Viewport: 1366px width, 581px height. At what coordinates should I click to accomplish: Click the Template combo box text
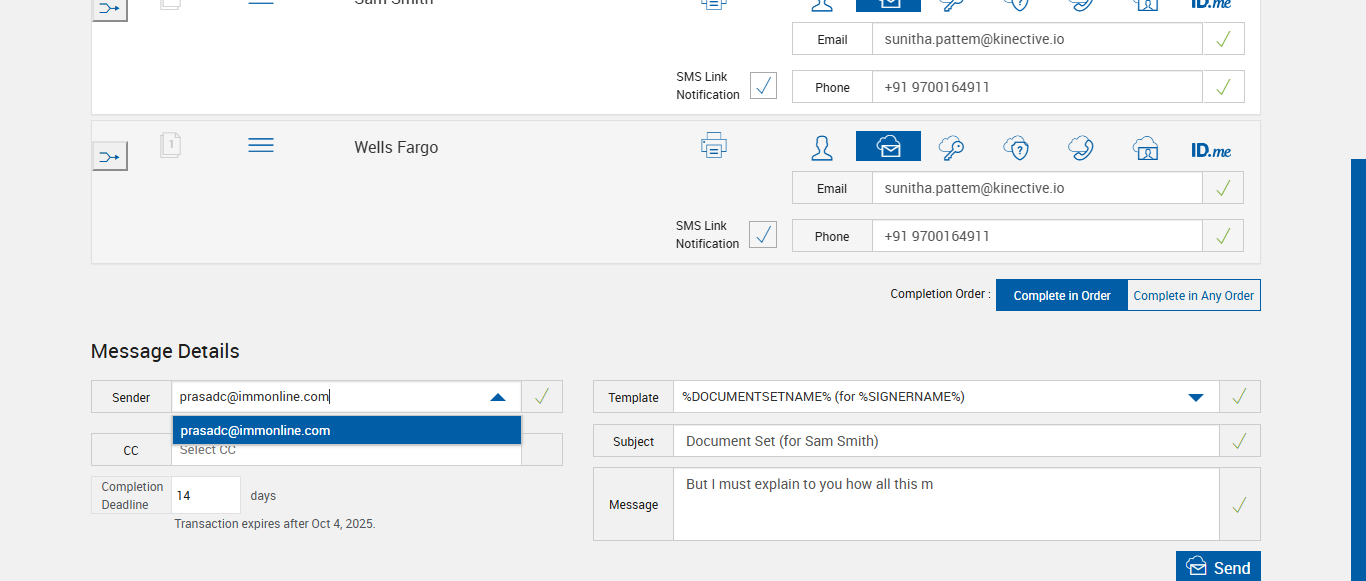coord(823,396)
